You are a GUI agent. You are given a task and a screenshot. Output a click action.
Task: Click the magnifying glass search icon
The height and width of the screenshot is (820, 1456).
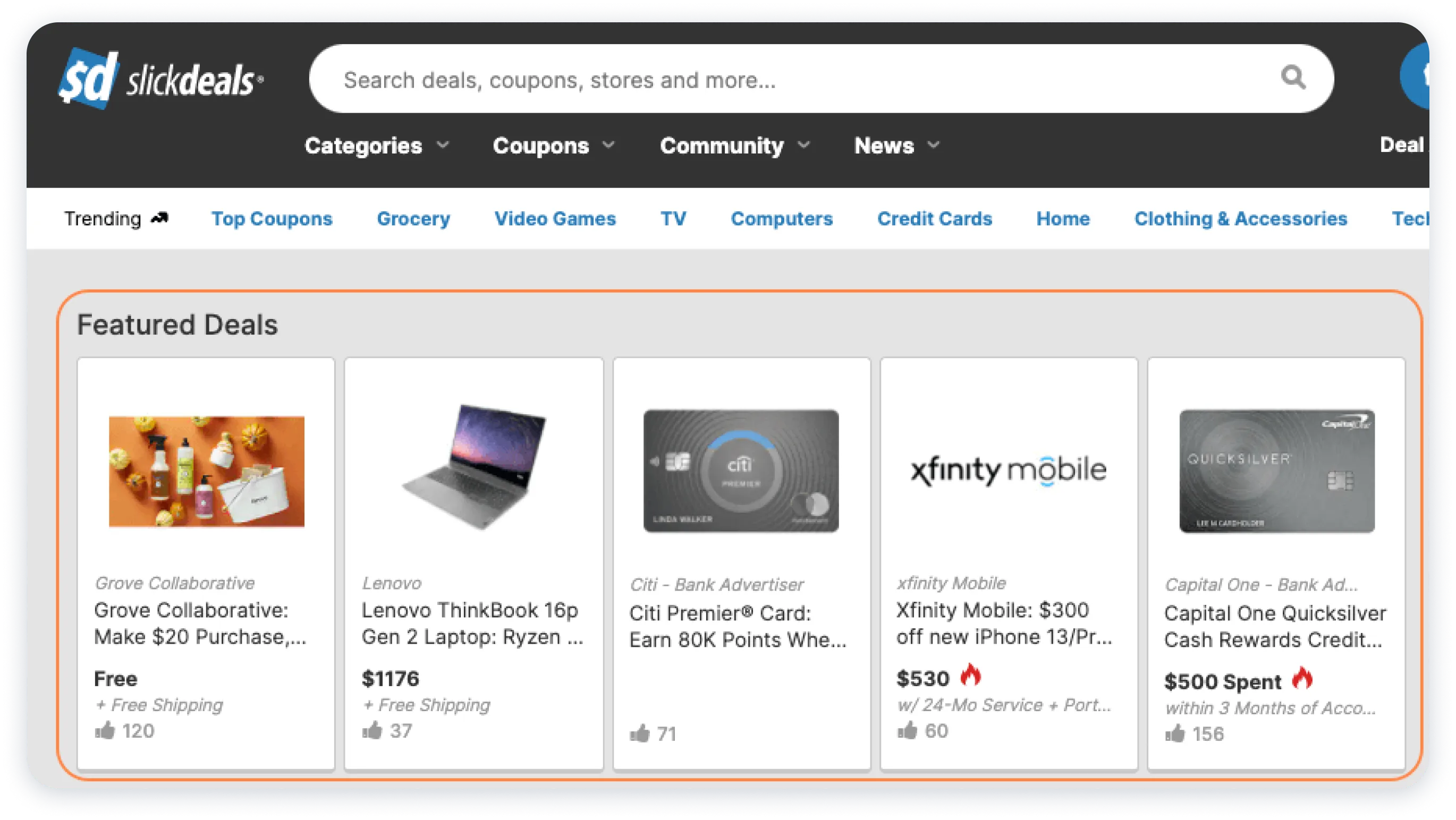tap(1293, 78)
